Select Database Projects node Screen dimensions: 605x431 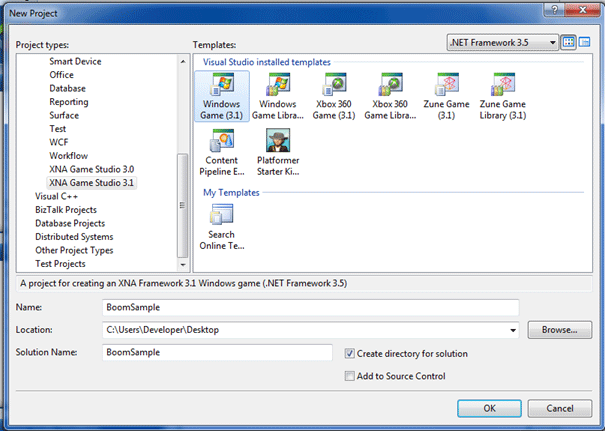point(70,223)
